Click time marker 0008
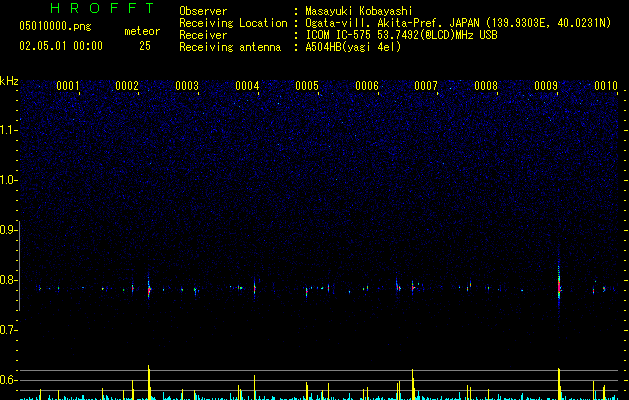 [x=486, y=86]
